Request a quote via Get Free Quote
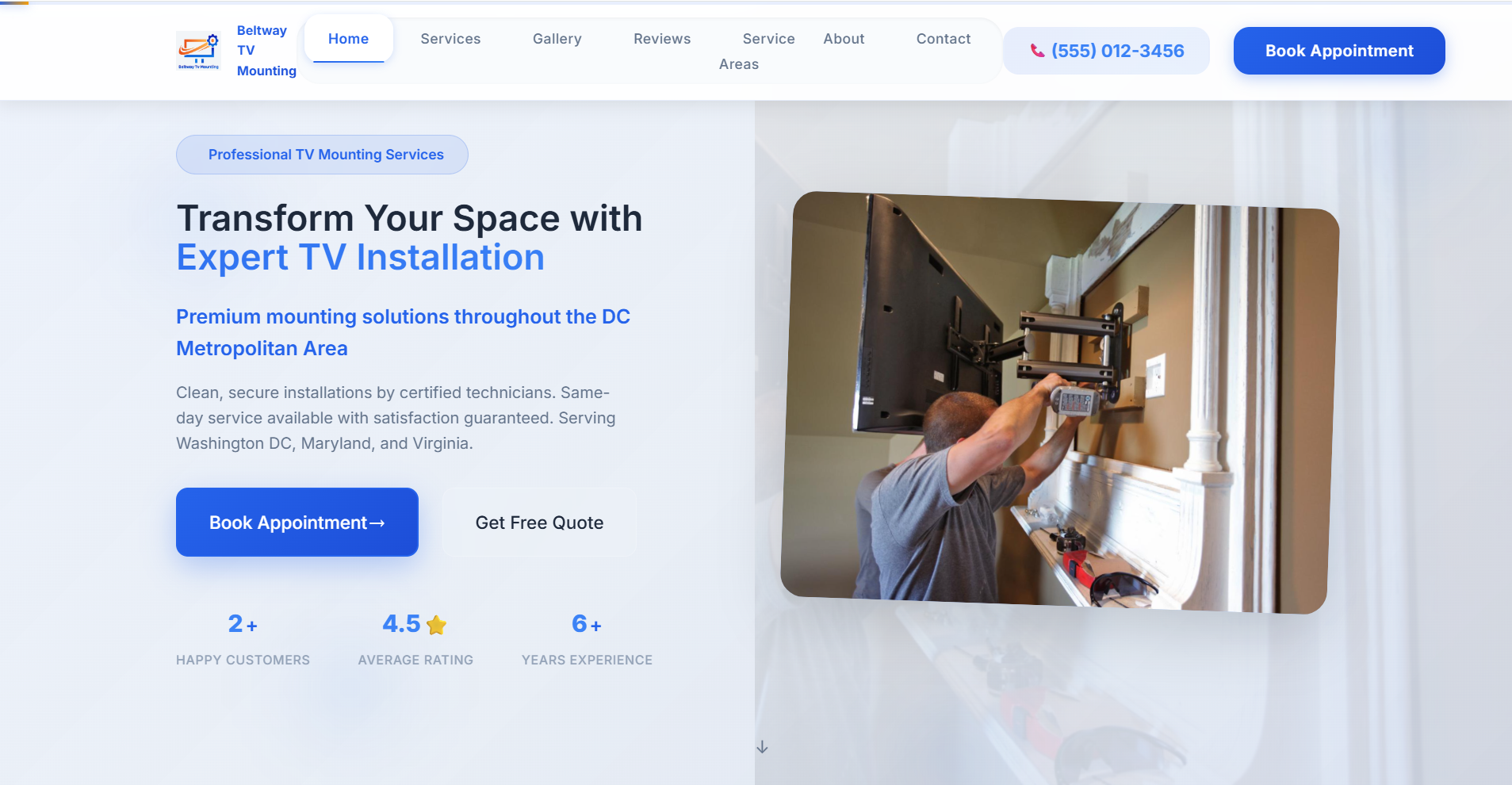This screenshot has height=785, width=1512. 539,523
